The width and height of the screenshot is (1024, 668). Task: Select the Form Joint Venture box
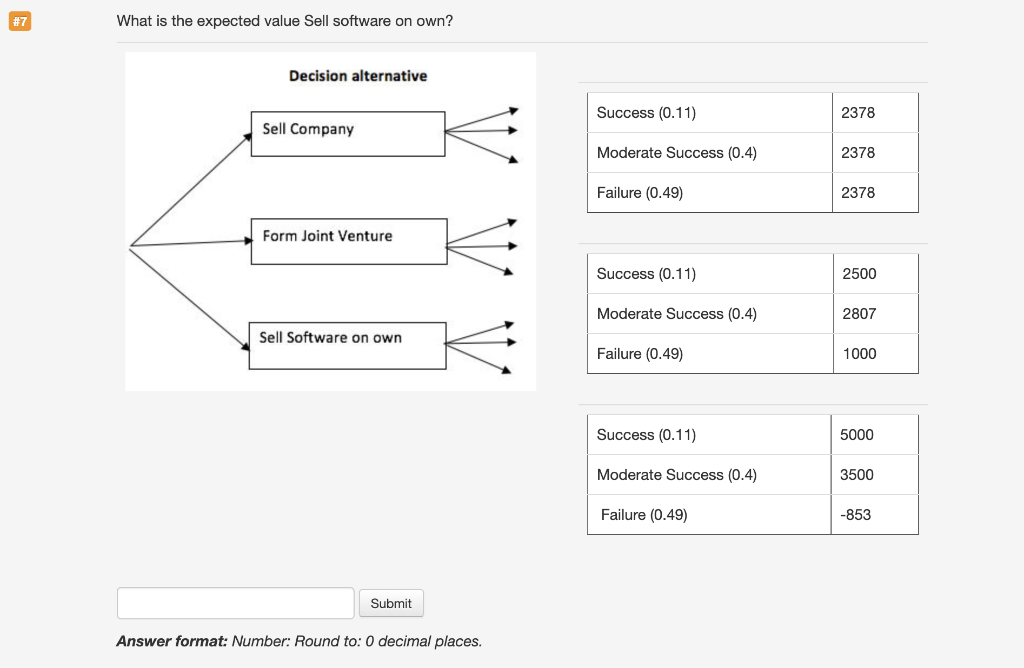click(348, 241)
